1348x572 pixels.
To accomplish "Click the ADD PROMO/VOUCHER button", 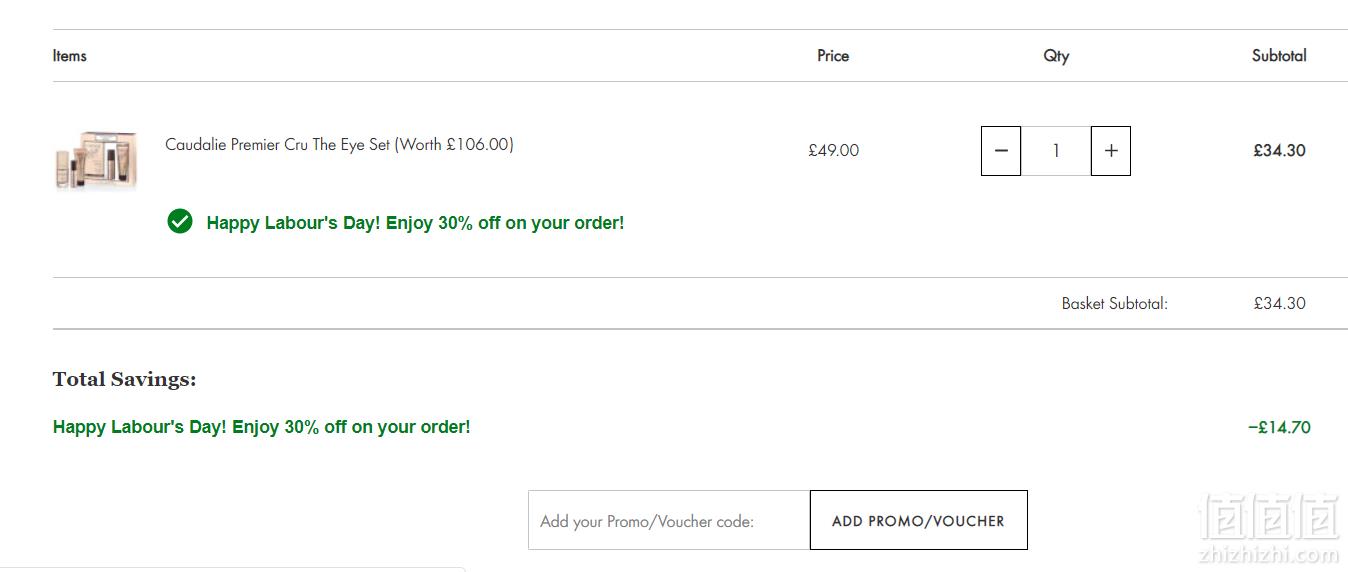I will 918,520.
